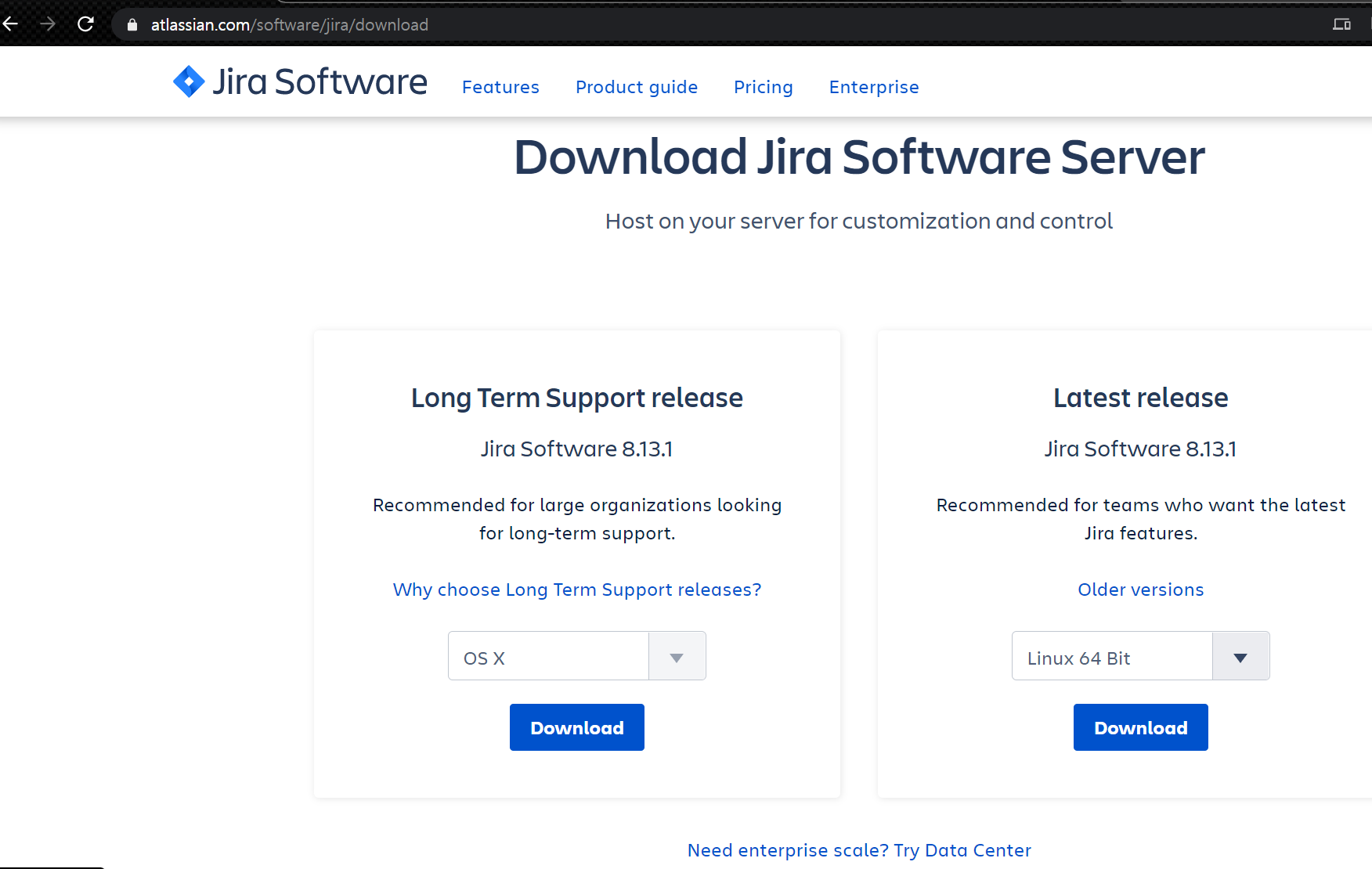Click Jira Software 8.13.1 under Latest release
1372x869 pixels.
click(x=1141, y=449)
